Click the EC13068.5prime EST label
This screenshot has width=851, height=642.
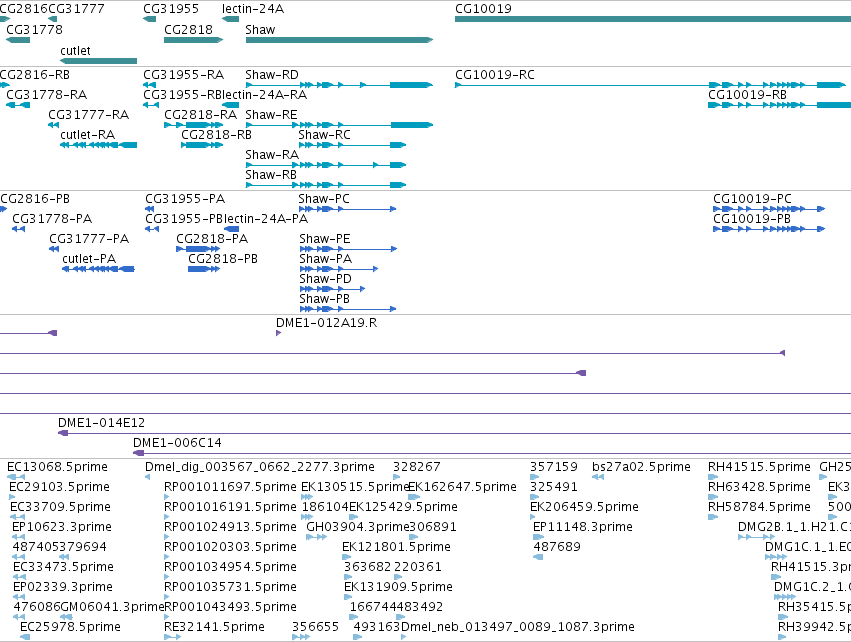pos(57,467)
